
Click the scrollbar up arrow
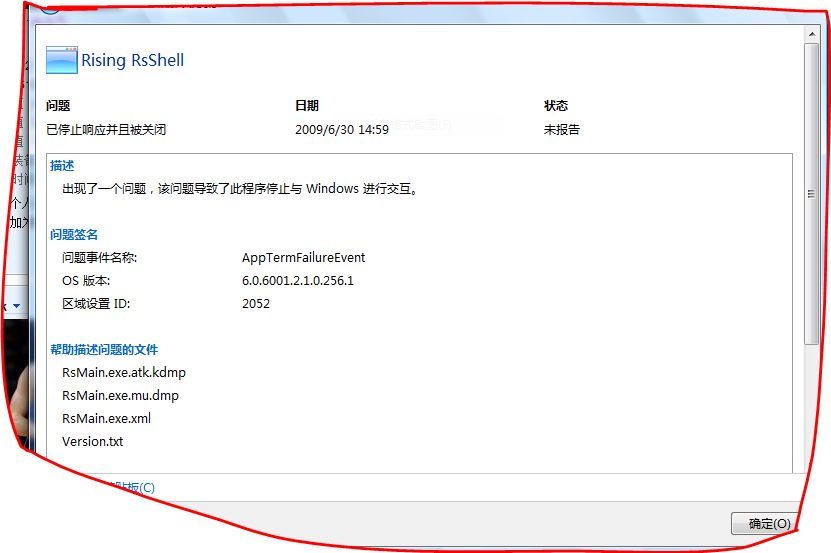click(811, 34)
